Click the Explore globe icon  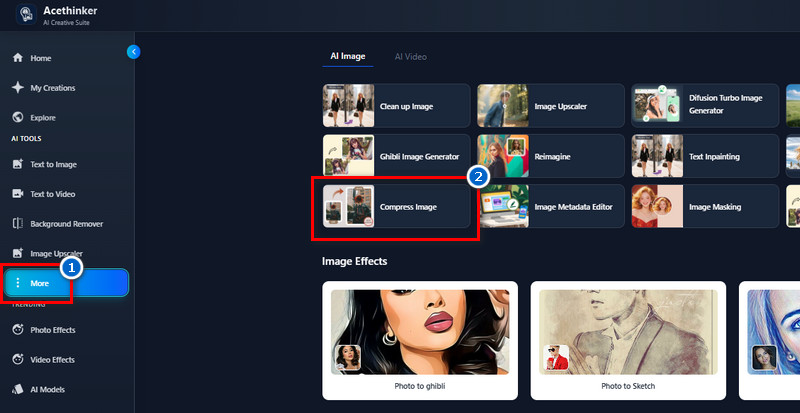(18, 117)
